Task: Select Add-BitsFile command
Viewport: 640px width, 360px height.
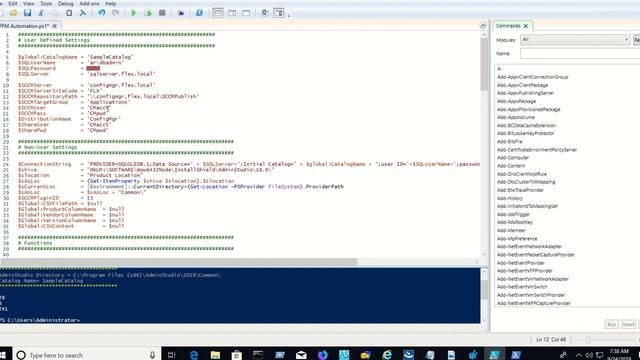Action: click(509, 142)
